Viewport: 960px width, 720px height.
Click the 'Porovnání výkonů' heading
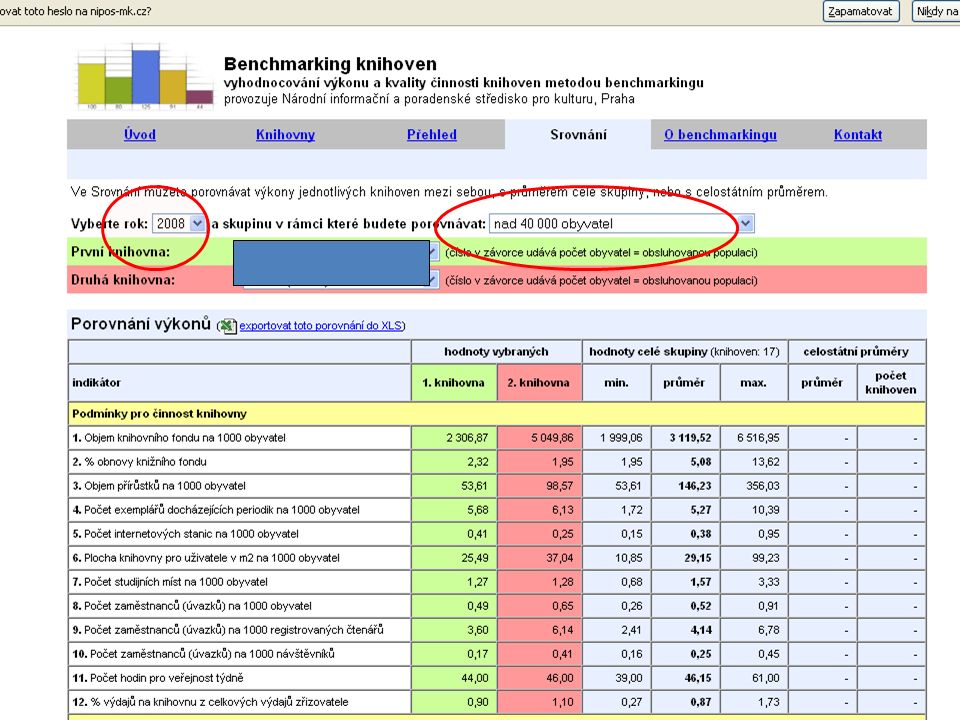click(x=141, y=324)
